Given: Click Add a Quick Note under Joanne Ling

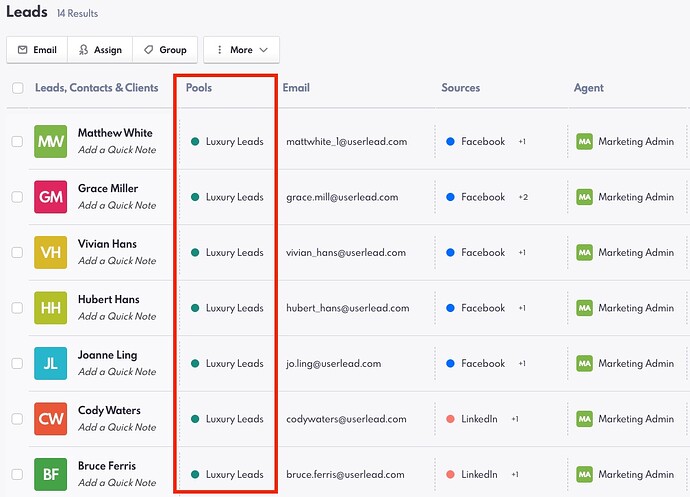Looking at the screenshot, I should (x=117, y=372).
